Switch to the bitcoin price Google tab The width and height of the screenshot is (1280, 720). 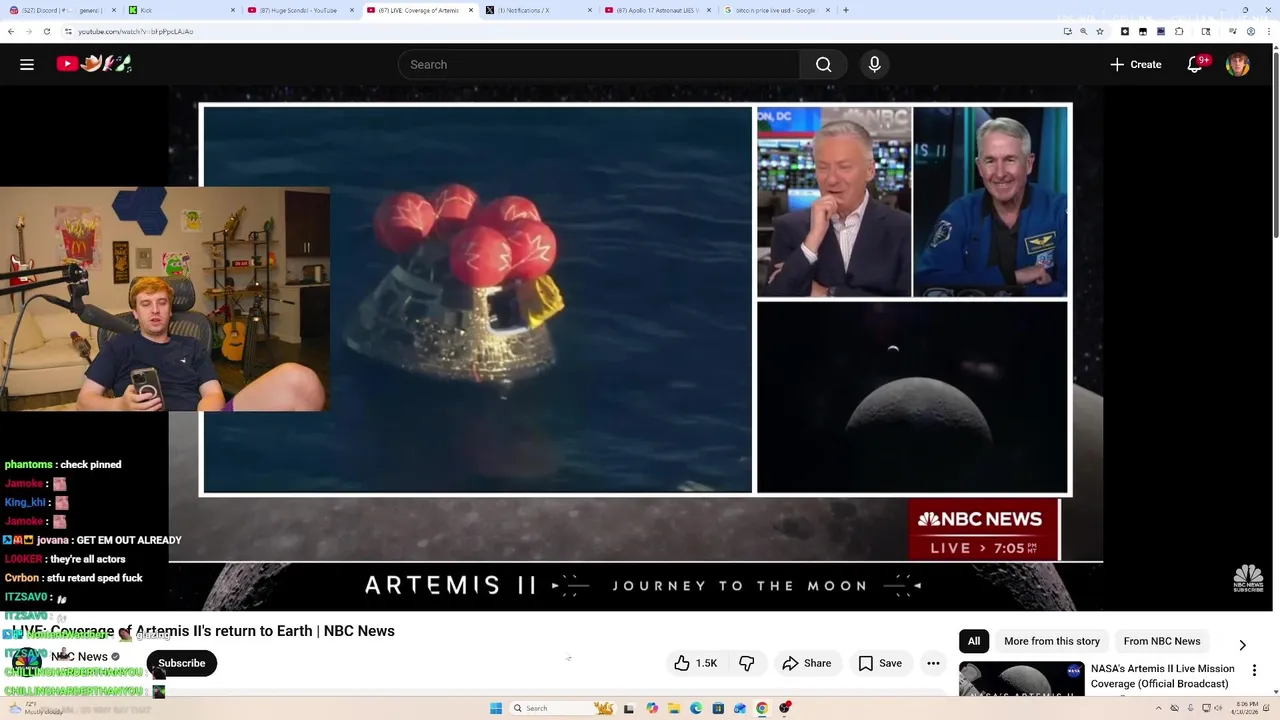point(777,10)
